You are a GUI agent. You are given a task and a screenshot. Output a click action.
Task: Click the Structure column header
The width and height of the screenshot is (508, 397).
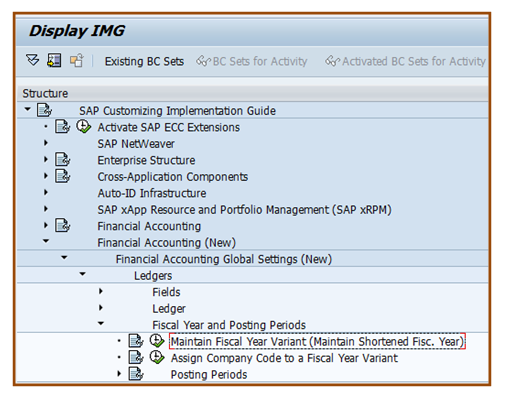(x=252, y=93)
